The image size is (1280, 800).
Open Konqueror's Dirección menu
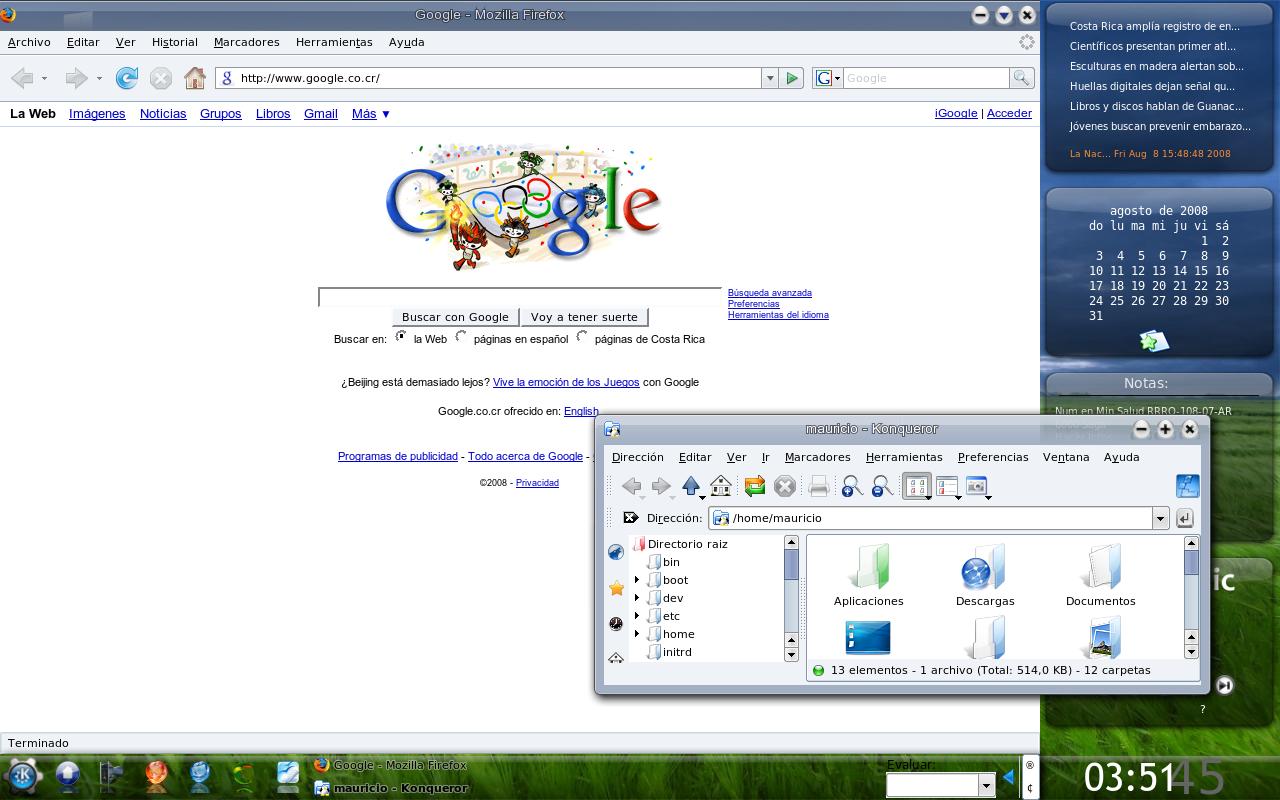pos(638,457)
